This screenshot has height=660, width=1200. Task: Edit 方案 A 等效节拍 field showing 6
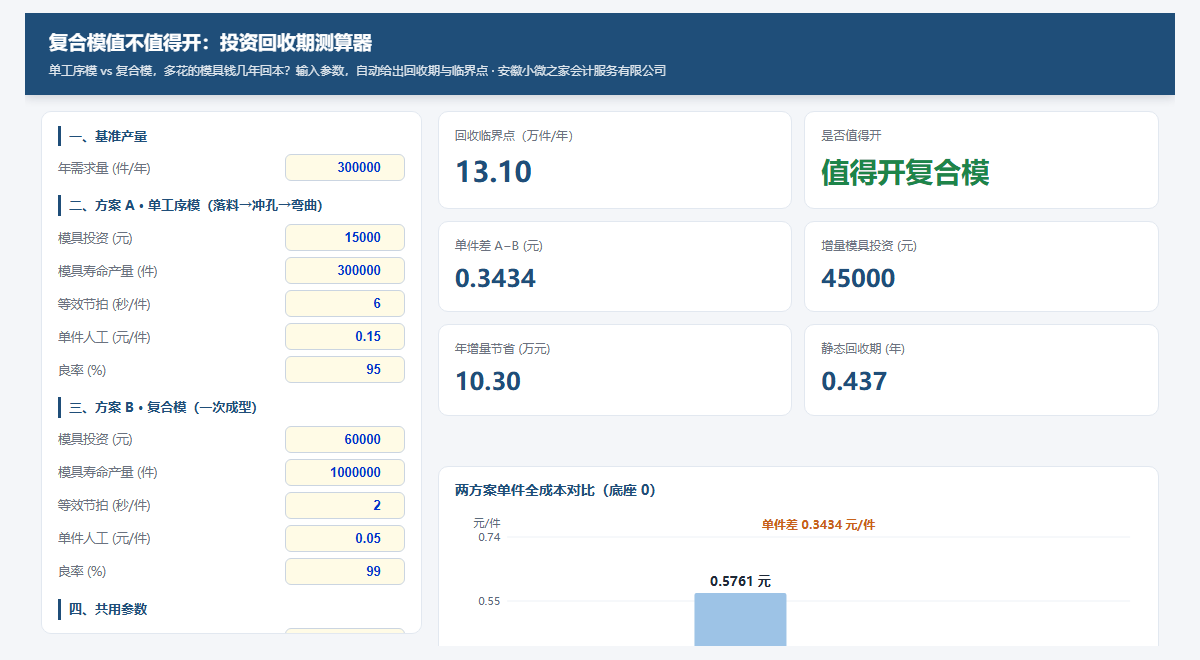pyautogui.click(x=345, y=304)
